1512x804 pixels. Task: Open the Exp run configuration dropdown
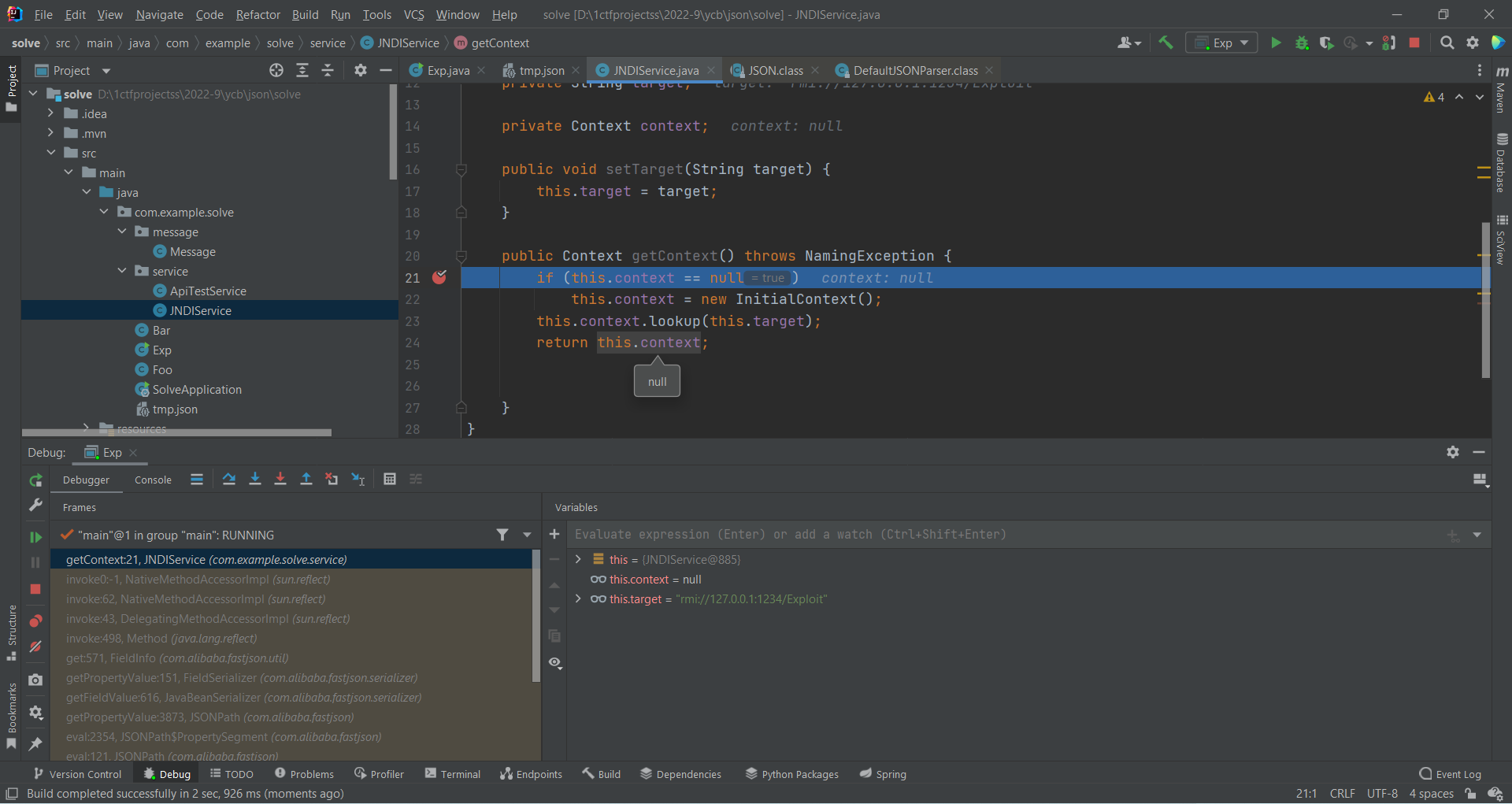coord(1222,43)
